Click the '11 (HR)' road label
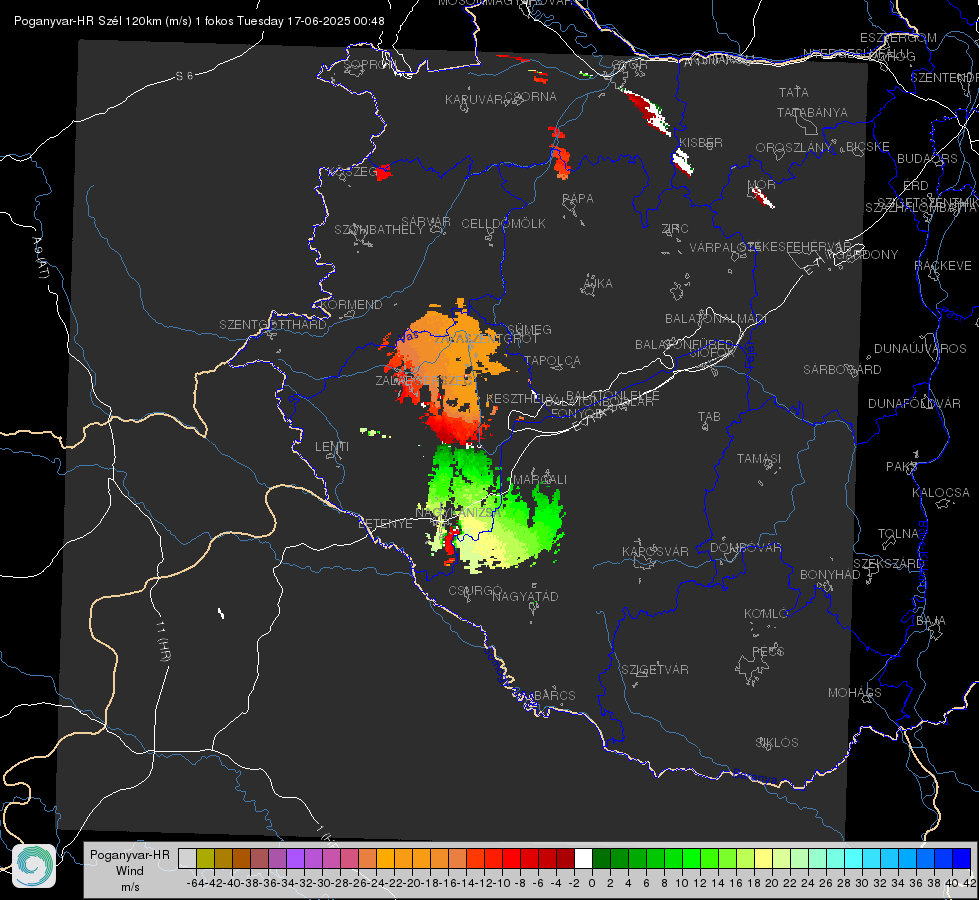 pyautogui.click(x=164, y=641)
